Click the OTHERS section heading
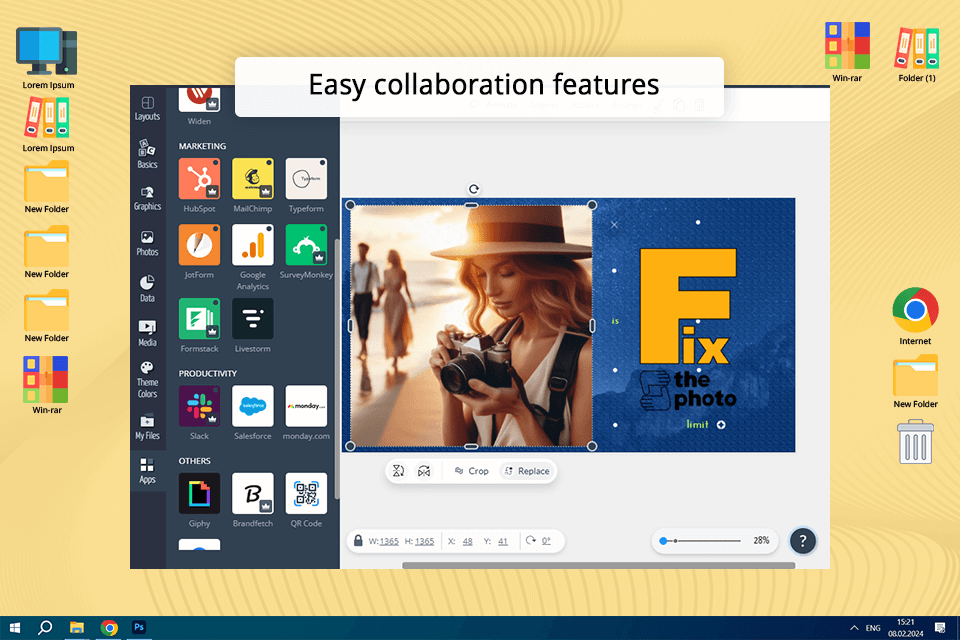This screenshot has height=640, width=960. click(194, 461)
